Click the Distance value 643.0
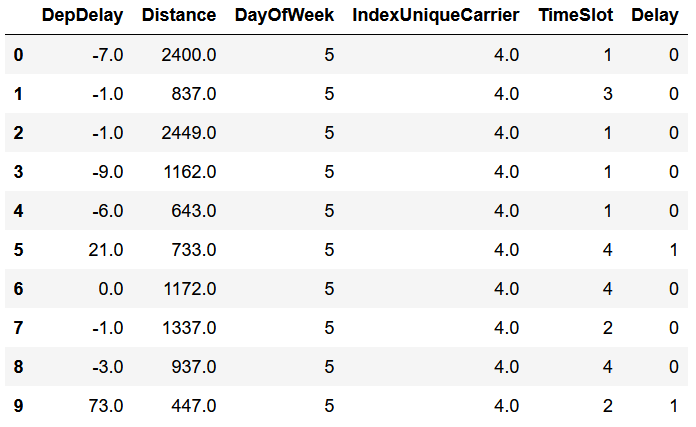This screenshot has width=696, height=427. coord(194,211)
